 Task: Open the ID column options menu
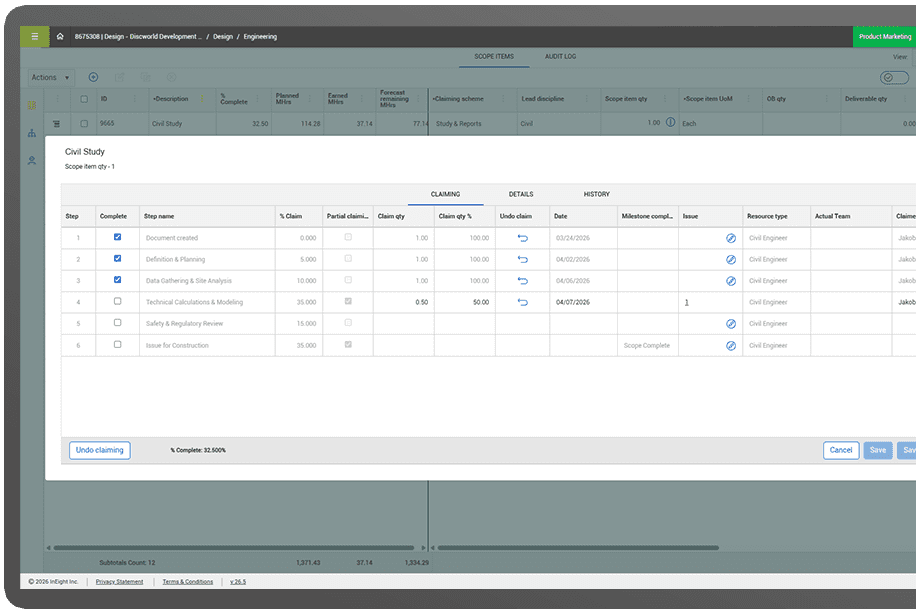(x=134, y=98)
